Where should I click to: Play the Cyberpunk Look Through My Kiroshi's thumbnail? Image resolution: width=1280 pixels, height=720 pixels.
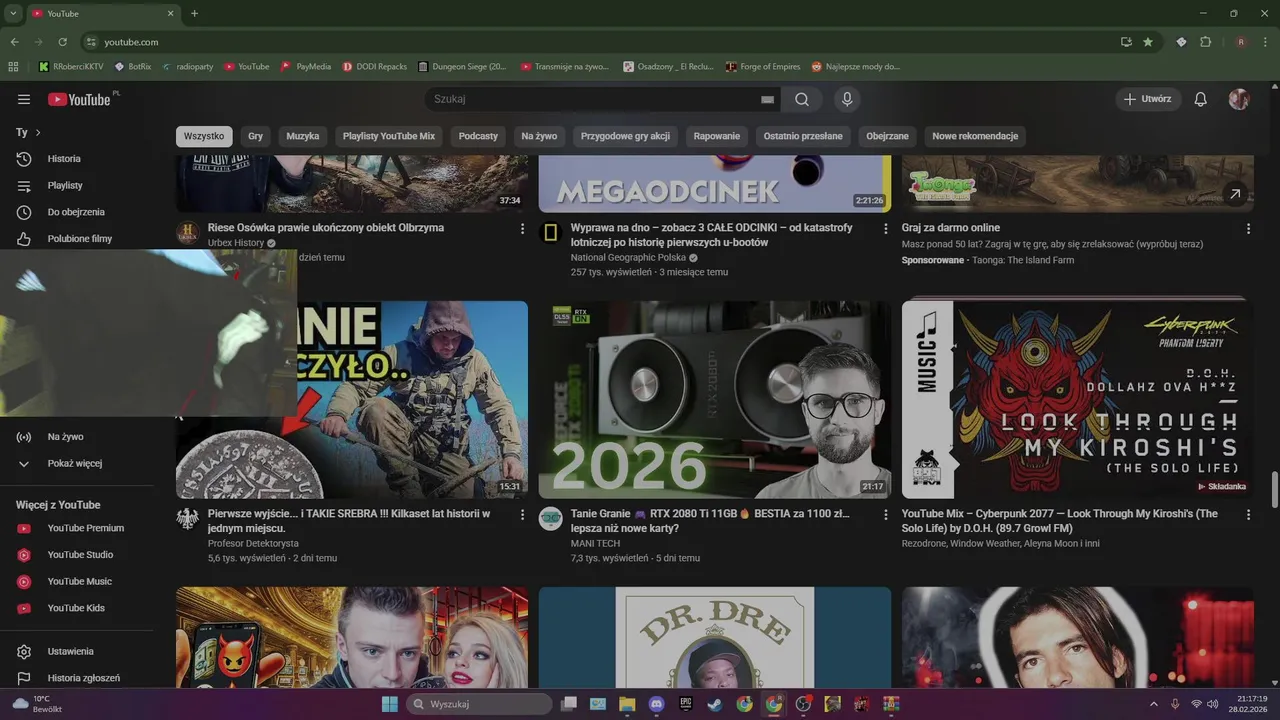(1078, 400)
